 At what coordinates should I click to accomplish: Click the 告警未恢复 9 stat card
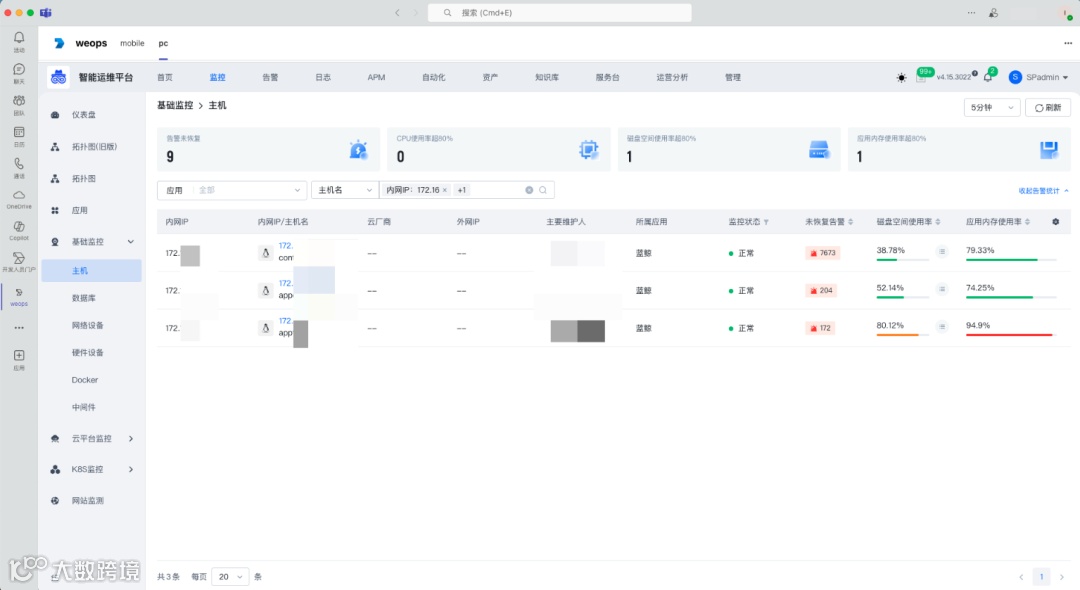(268, 149)
